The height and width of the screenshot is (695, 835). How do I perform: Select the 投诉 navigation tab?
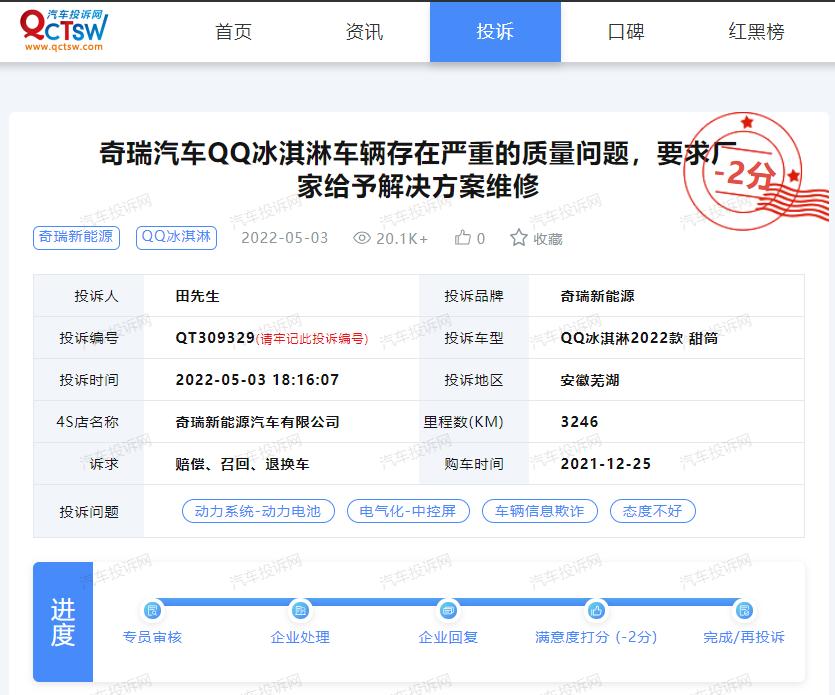(495, 31)
